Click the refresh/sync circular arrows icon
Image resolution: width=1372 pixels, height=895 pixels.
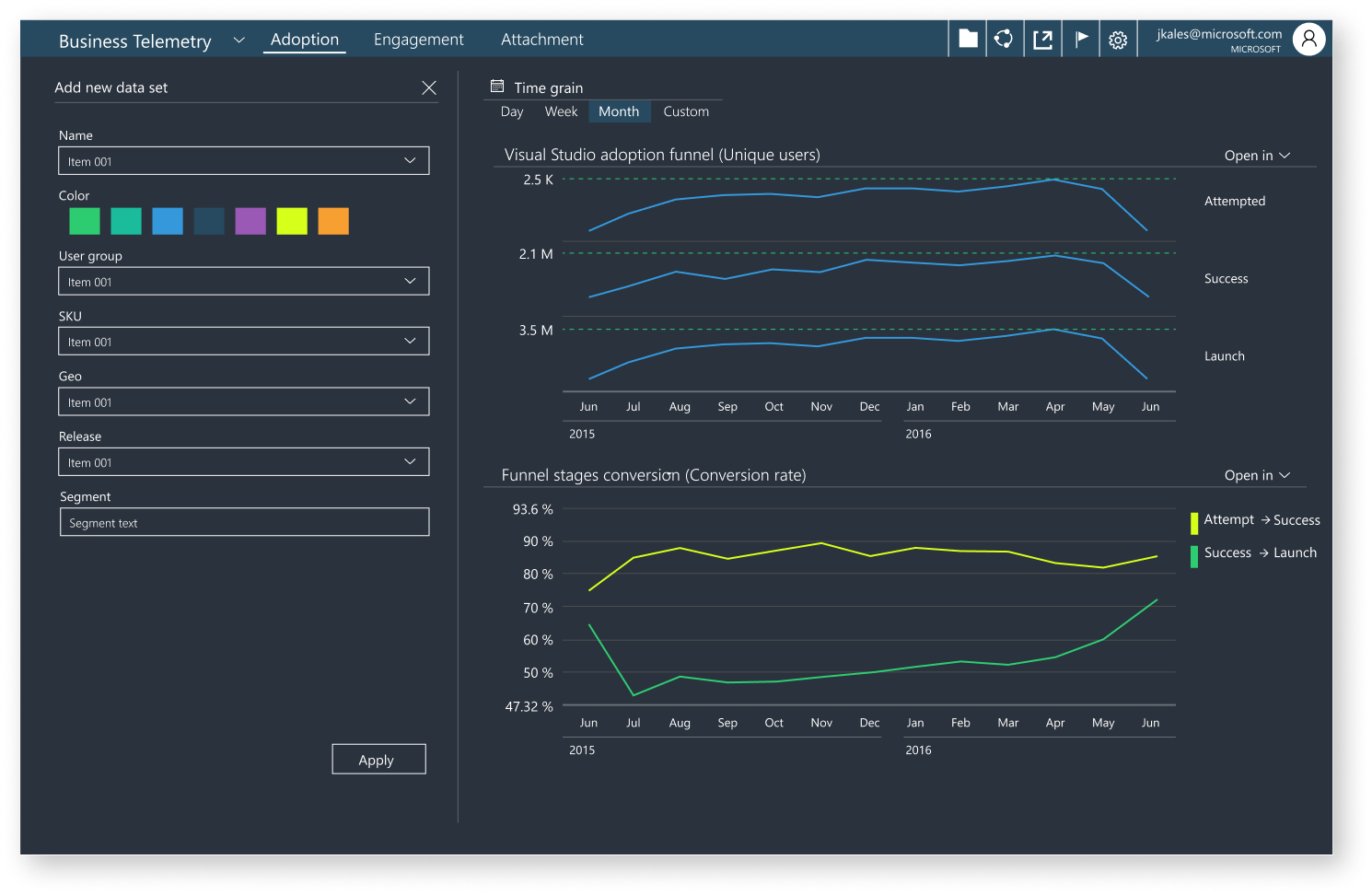click(x=1004, y=39)
